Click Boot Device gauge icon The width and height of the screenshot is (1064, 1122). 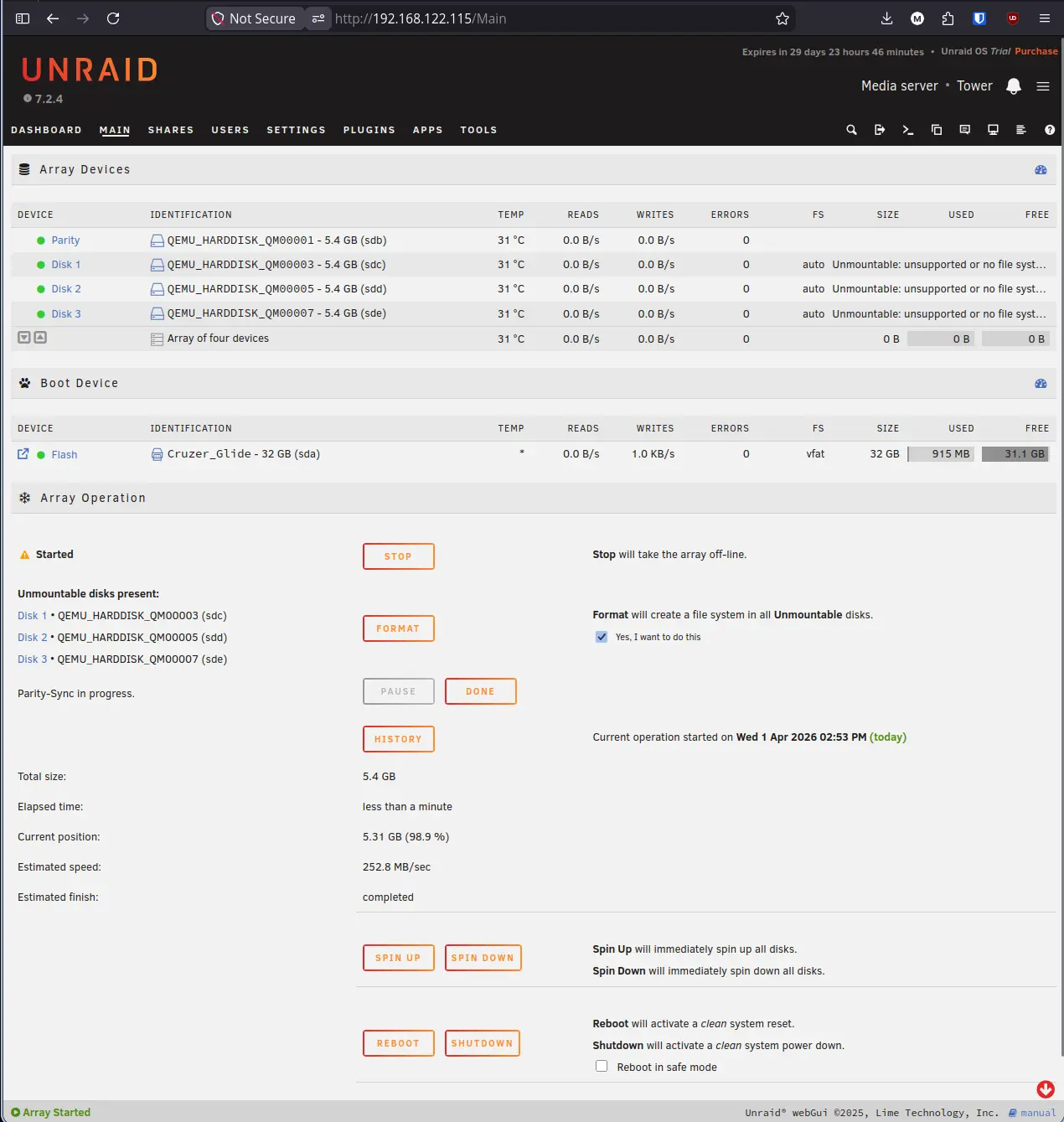point(1041,383)
